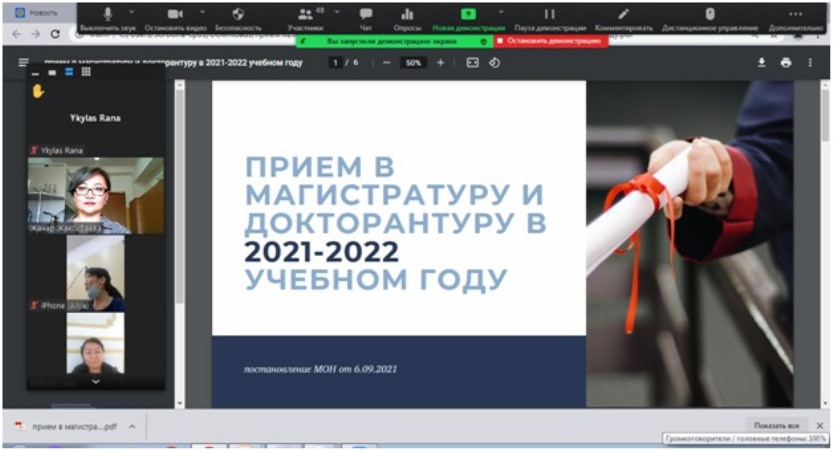The width and height of the screenshot is (833, 451).
Task: Zoom in the PDF with plus button
Action: pyautogui.click(x=440, y=62)
